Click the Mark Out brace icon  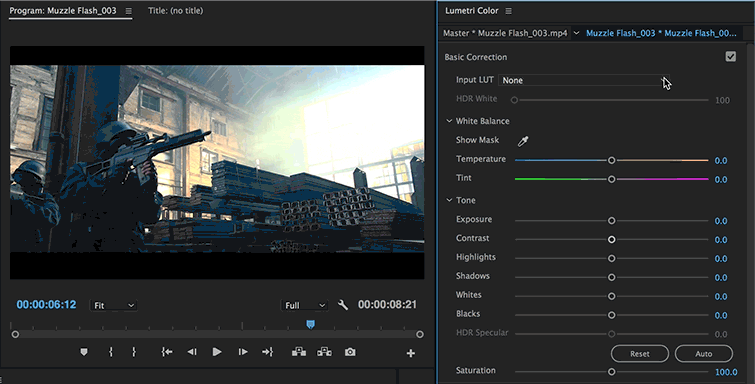[134, 352]
